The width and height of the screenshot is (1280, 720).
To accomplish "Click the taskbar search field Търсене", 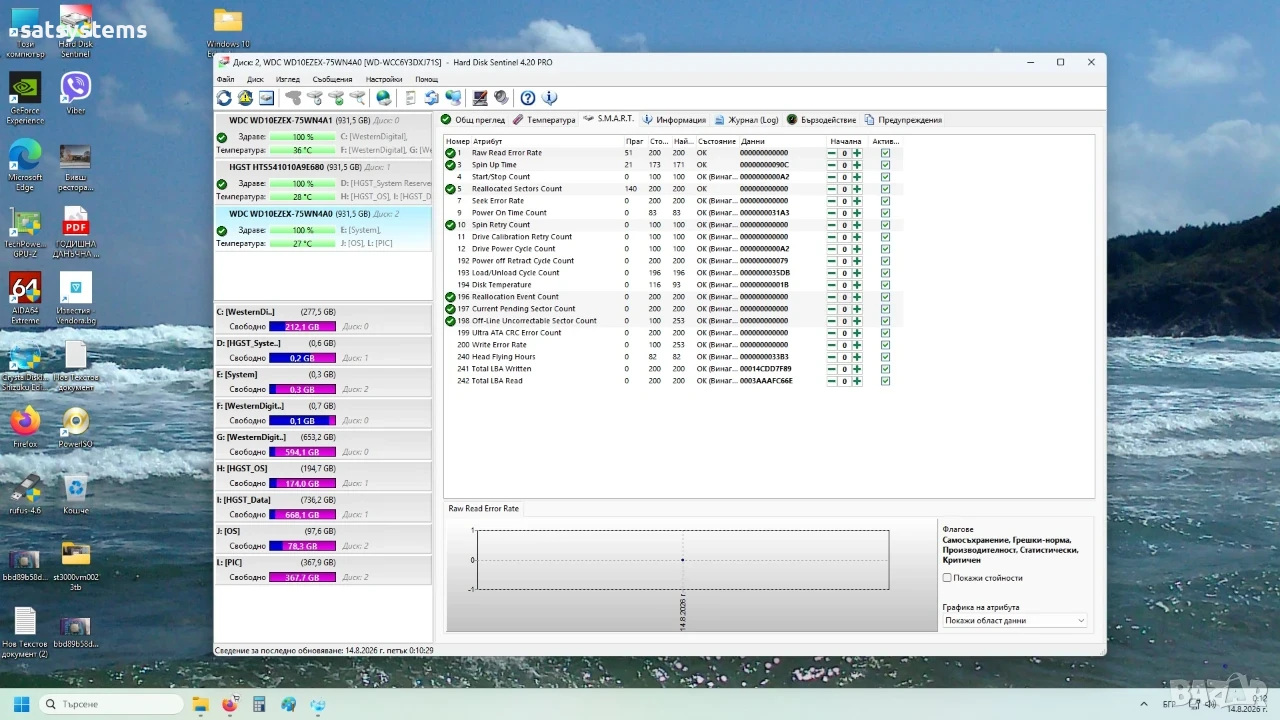I will pos(111,704).
